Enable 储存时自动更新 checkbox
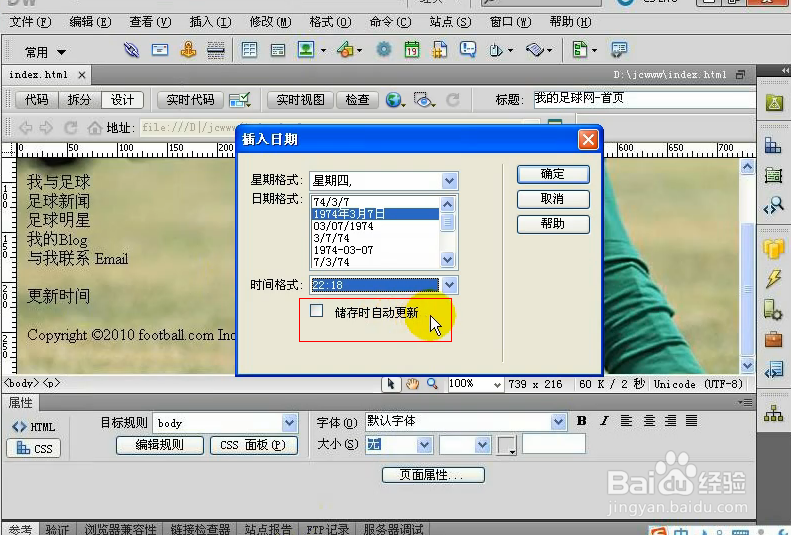The height and width of the screenshot is (535, 791). click(x=316, y=311)
